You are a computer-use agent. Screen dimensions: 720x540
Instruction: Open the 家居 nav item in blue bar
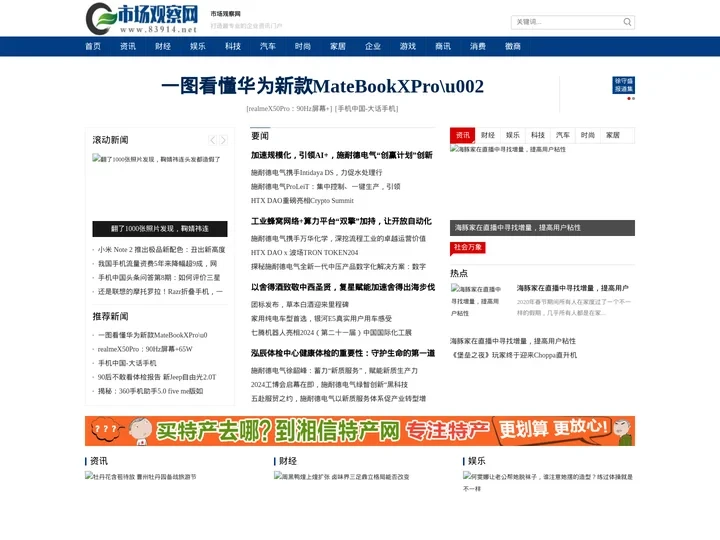click(x=338, y=46)
